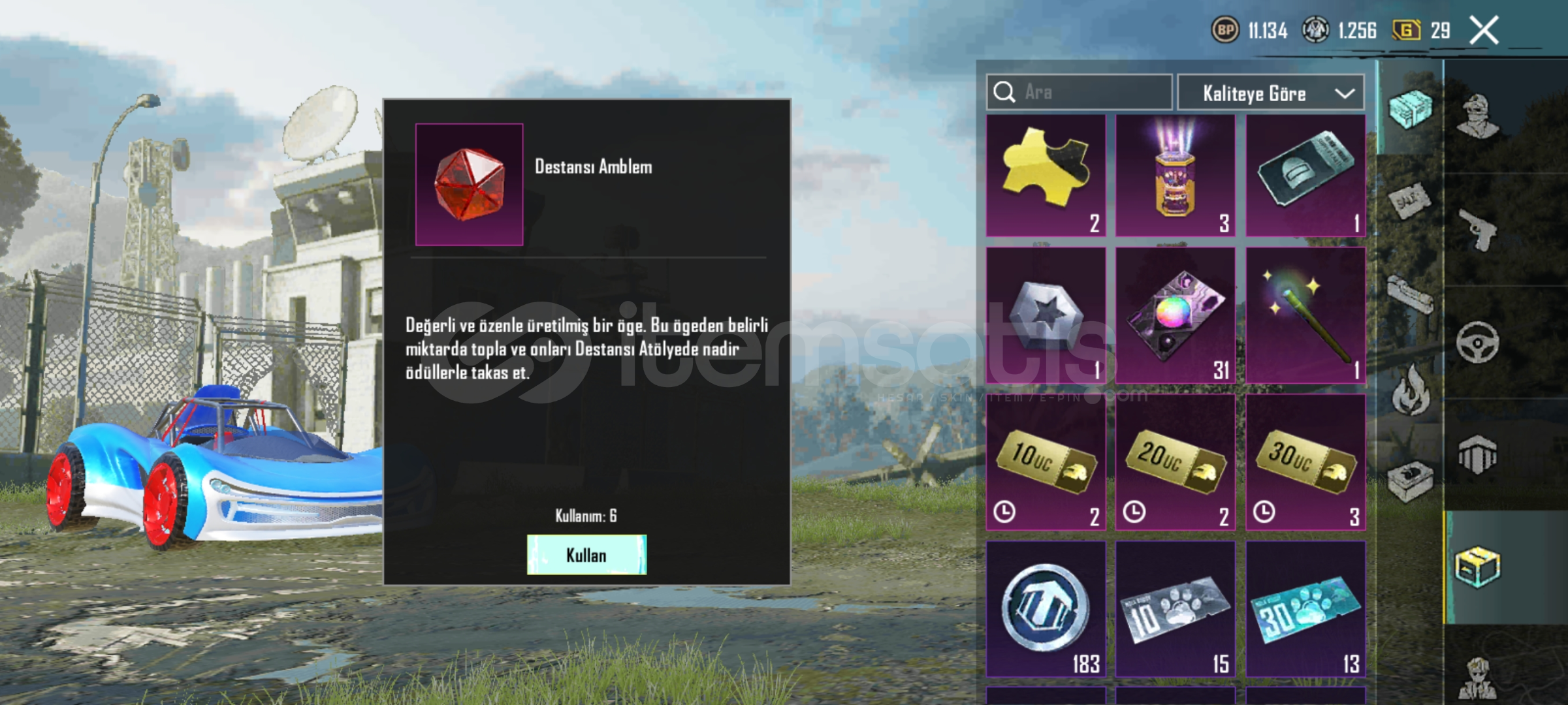
Task: Select the rainbow orb card with 31 count
Action: 1175,315
